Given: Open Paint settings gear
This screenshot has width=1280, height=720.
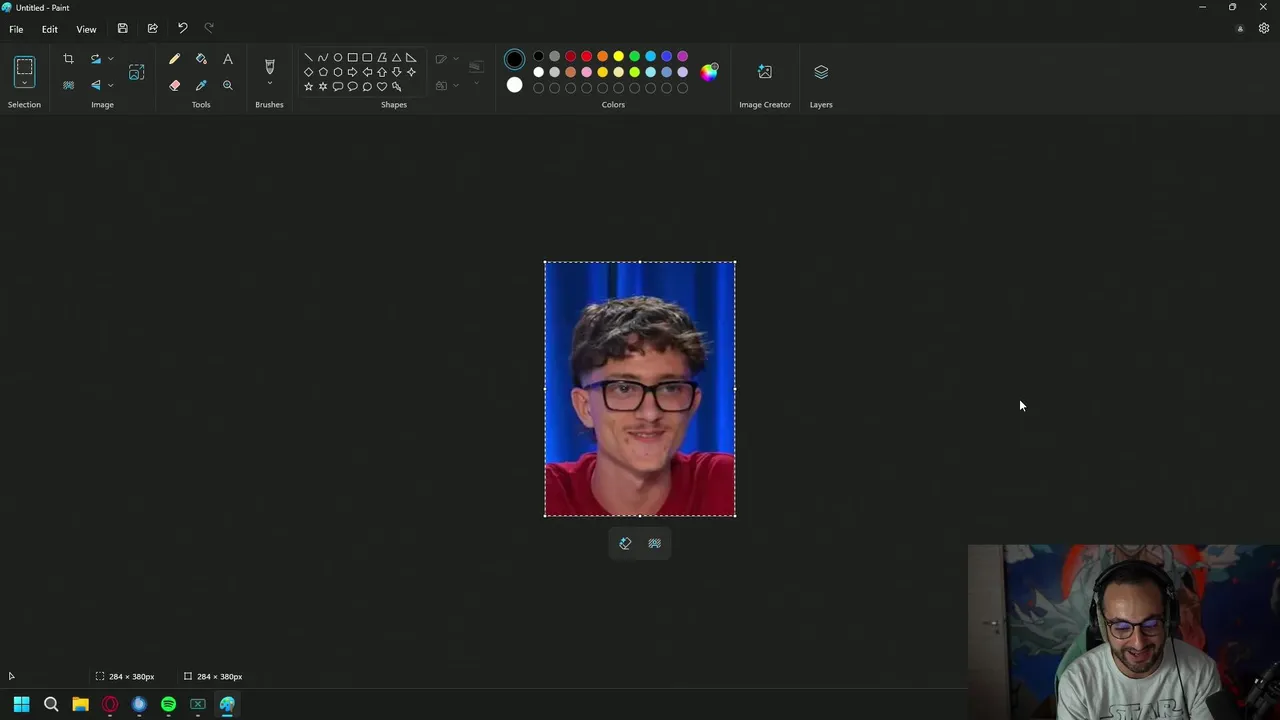Looking at the screenshot, I should [x=1264, y=28].
